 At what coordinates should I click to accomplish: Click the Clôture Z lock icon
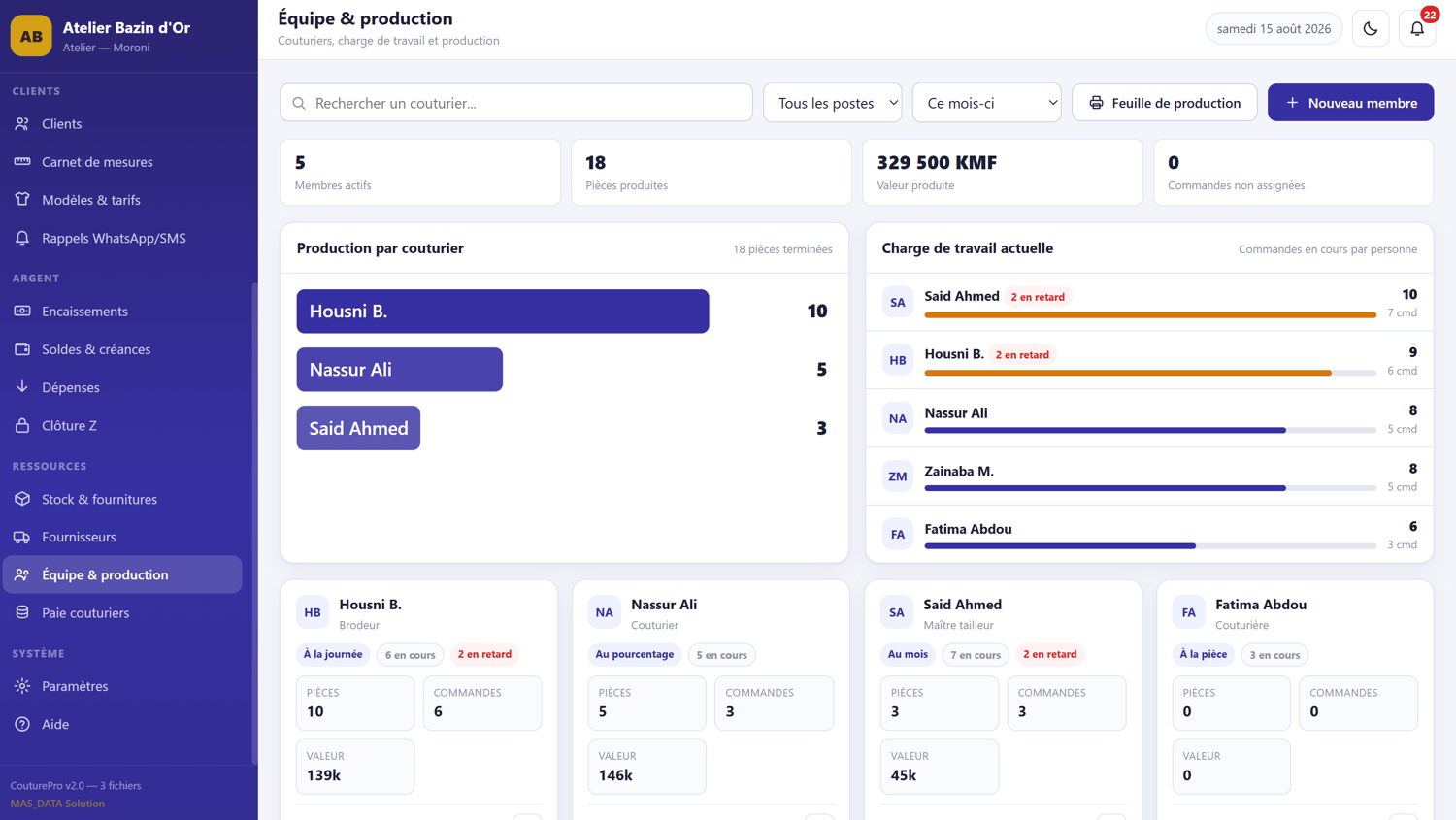click(22, 425)
